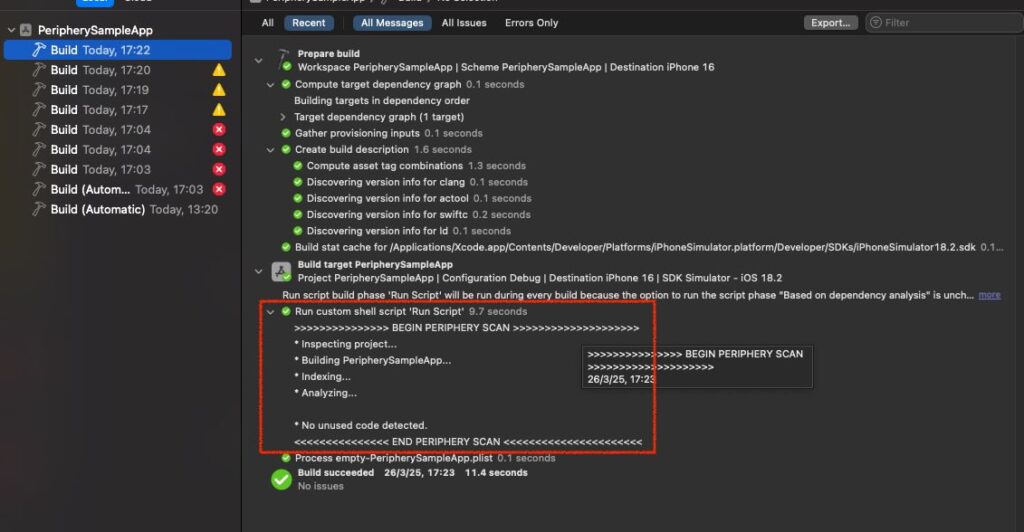Select 'Building targets in dependency order' line
This screenshot has height=532, width=1024.
tap(382, 101)
